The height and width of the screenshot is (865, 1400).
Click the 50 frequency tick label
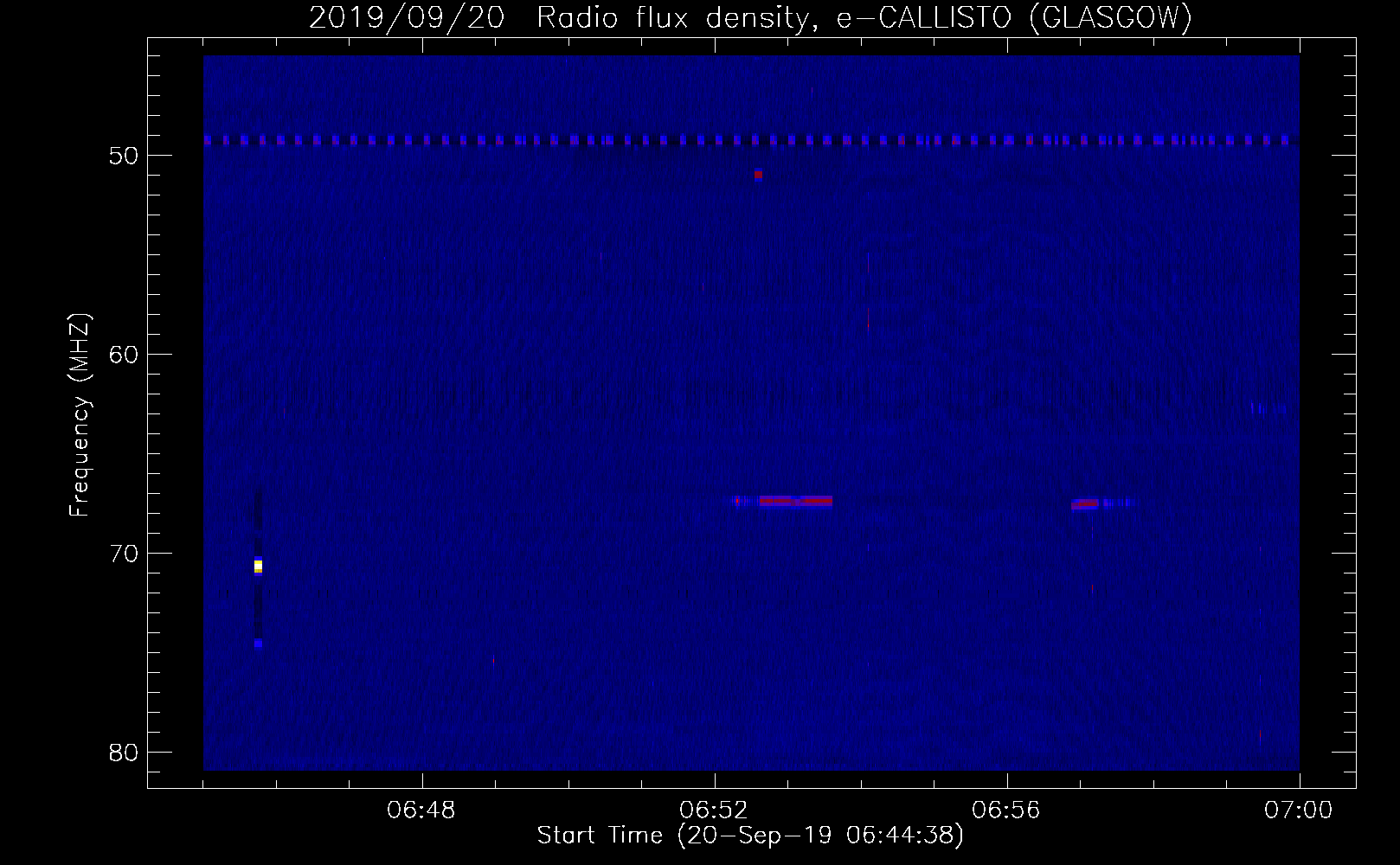[x=124, y=156]
